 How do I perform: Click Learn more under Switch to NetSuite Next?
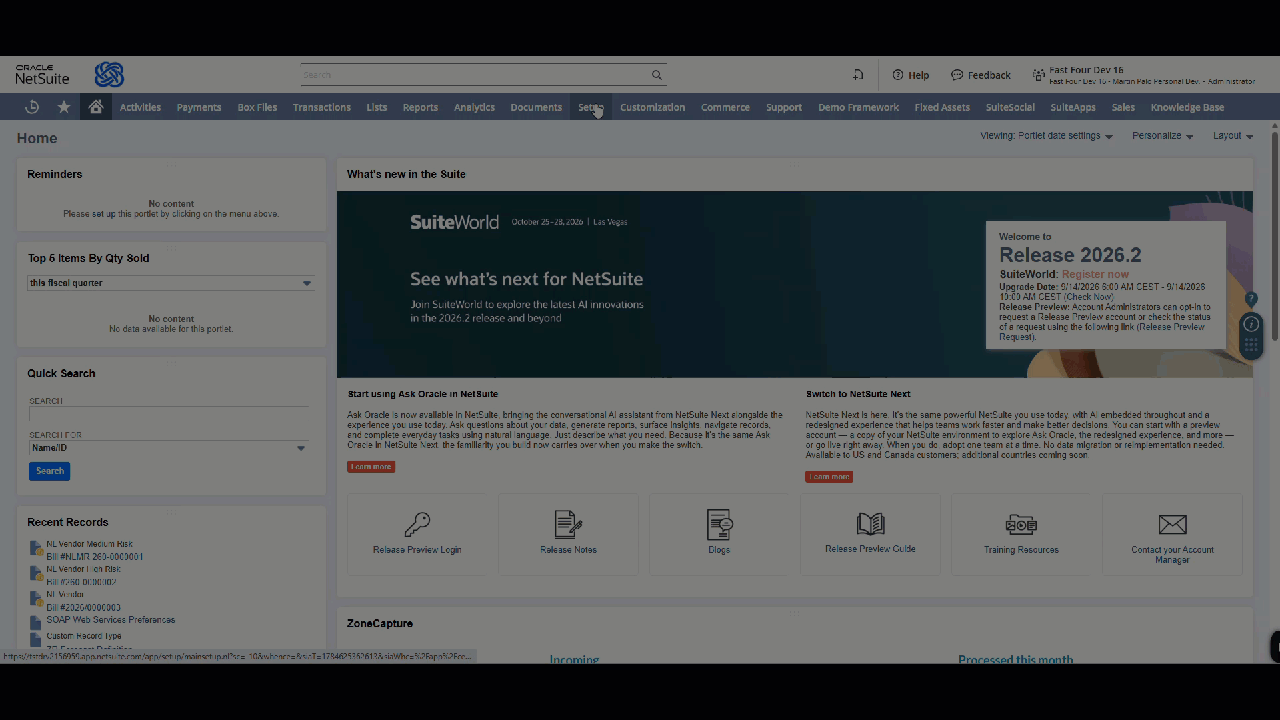829,477
